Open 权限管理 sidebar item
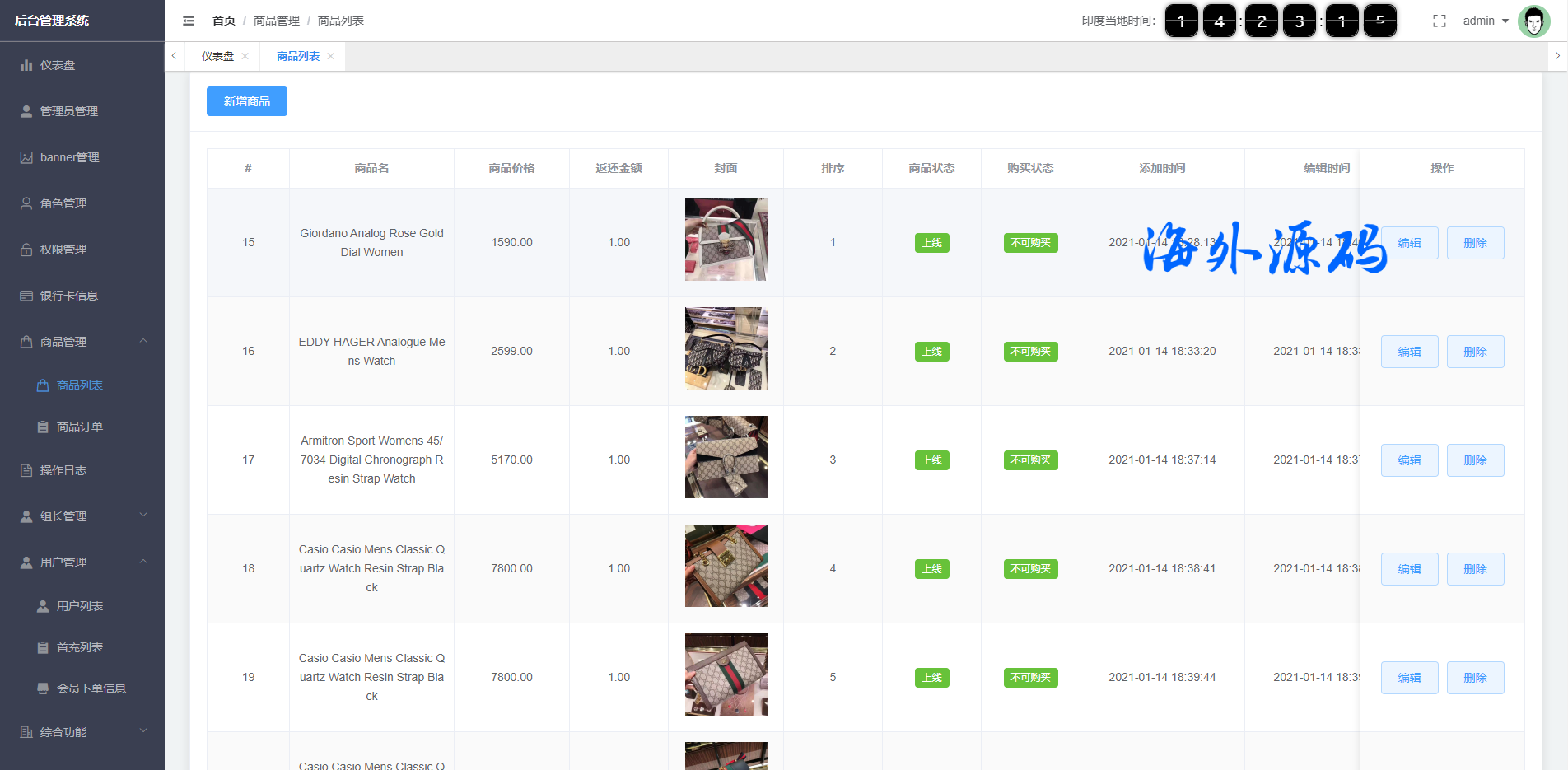Viewport: 1568px width, 770px height. (63, 250)
